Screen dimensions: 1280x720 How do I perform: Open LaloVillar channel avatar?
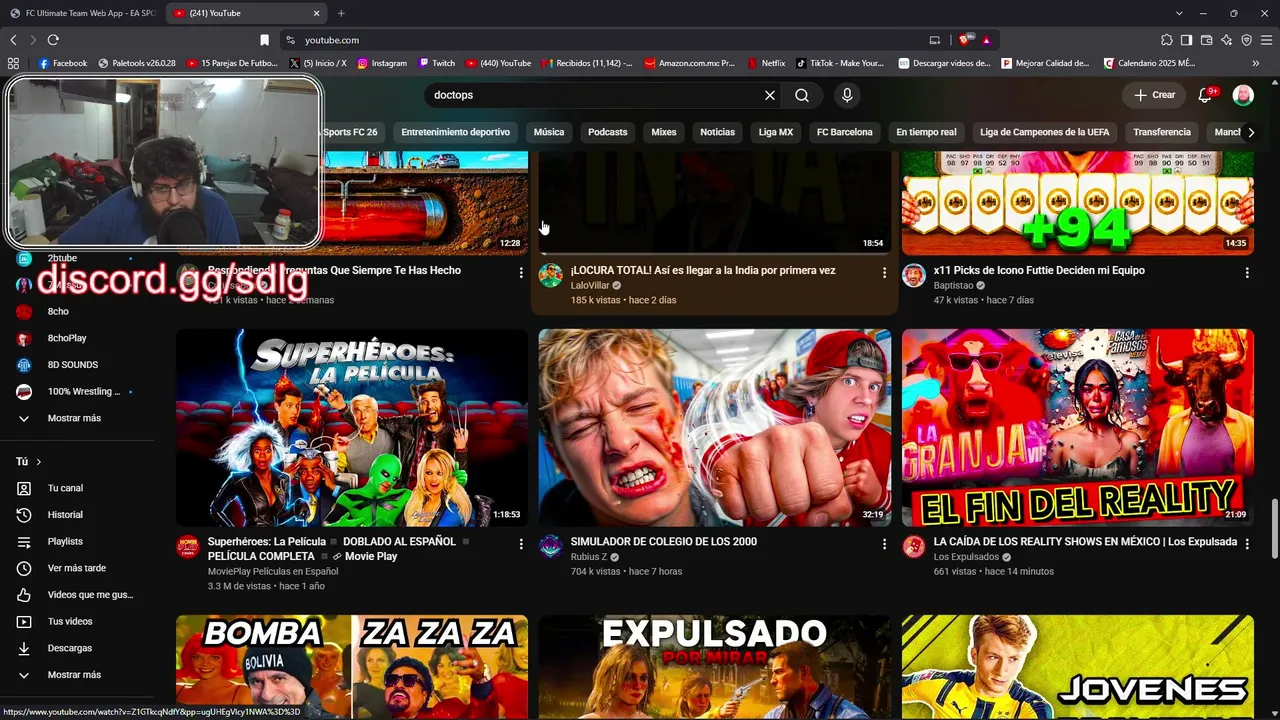click(551, 275)
